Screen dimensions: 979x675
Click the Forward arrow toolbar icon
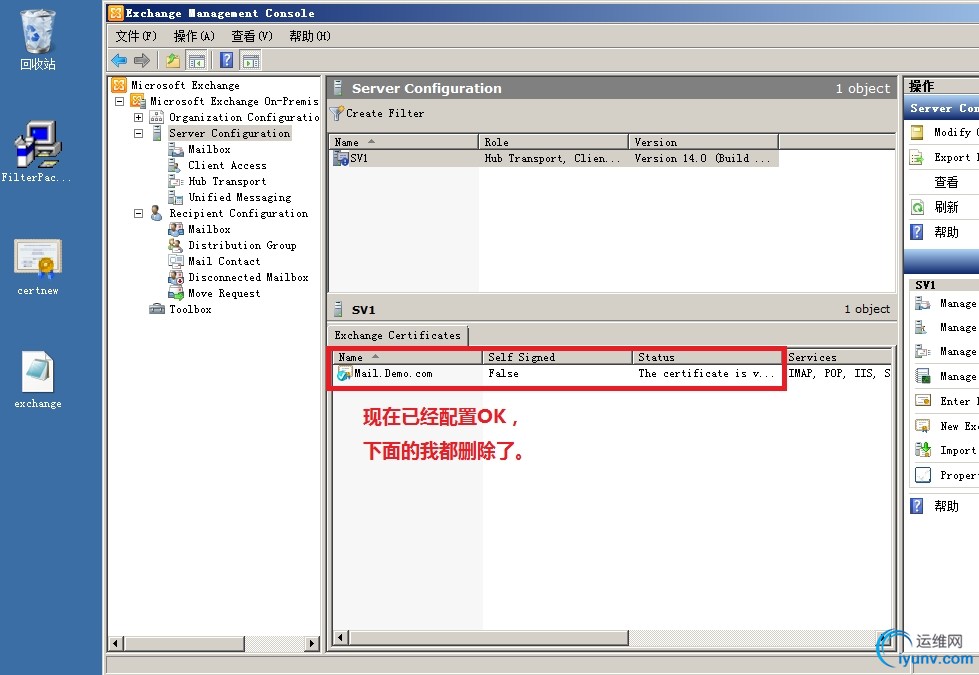[142, 61]
